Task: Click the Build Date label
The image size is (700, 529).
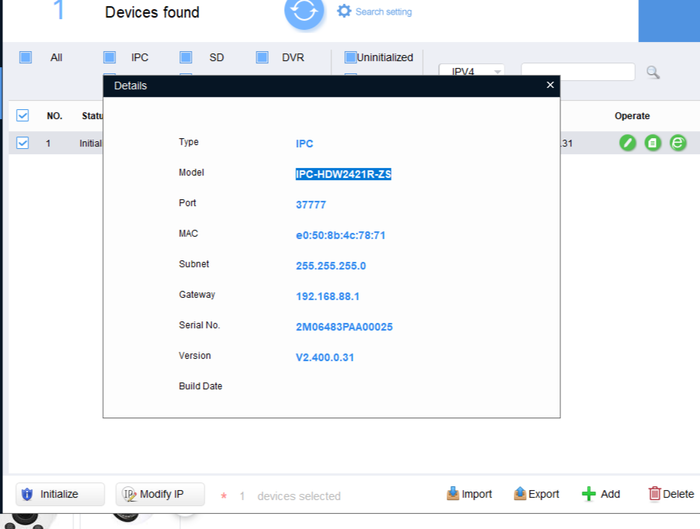Action: click(200, 386)
